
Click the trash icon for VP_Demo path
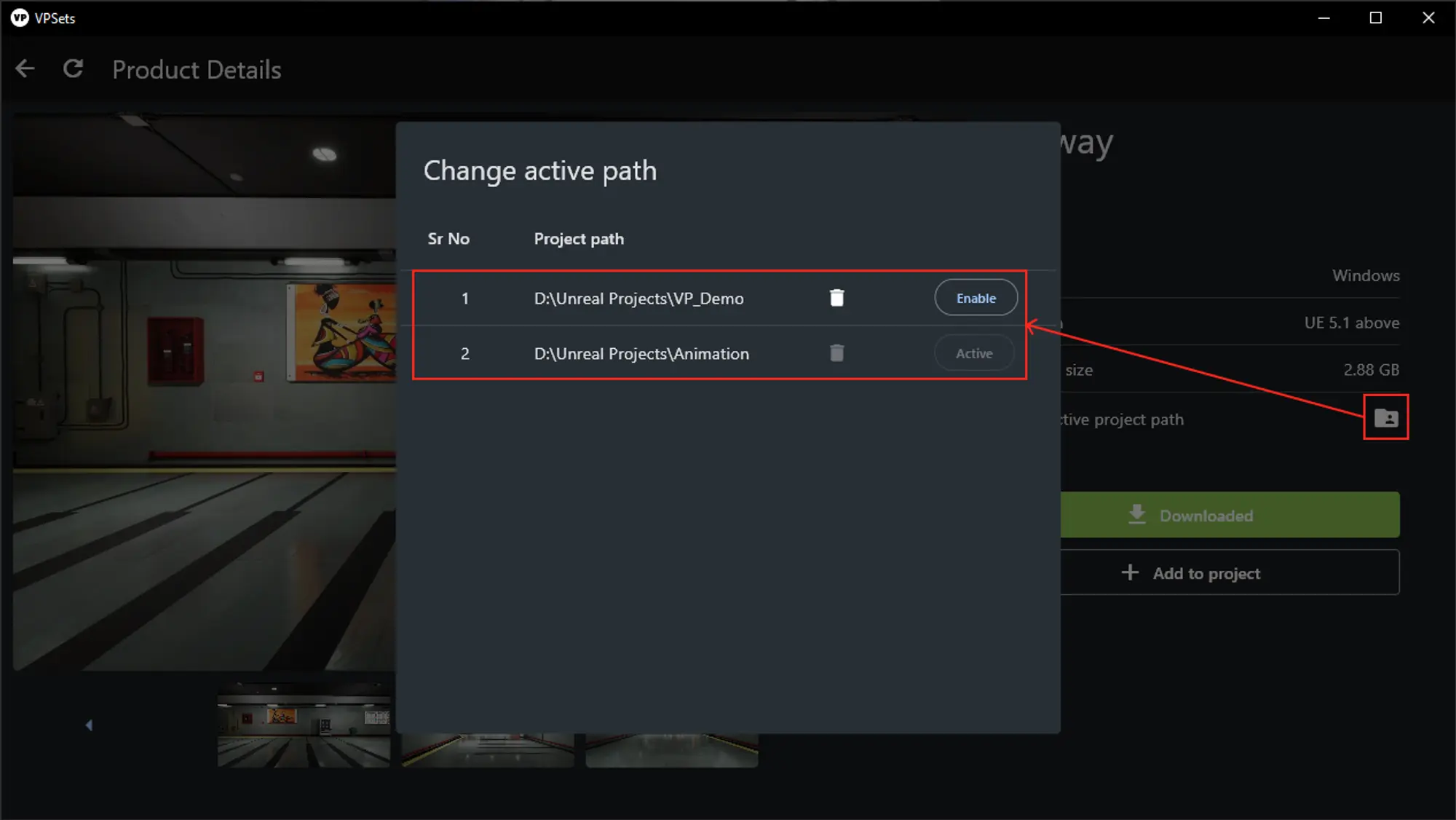[837, 297]
